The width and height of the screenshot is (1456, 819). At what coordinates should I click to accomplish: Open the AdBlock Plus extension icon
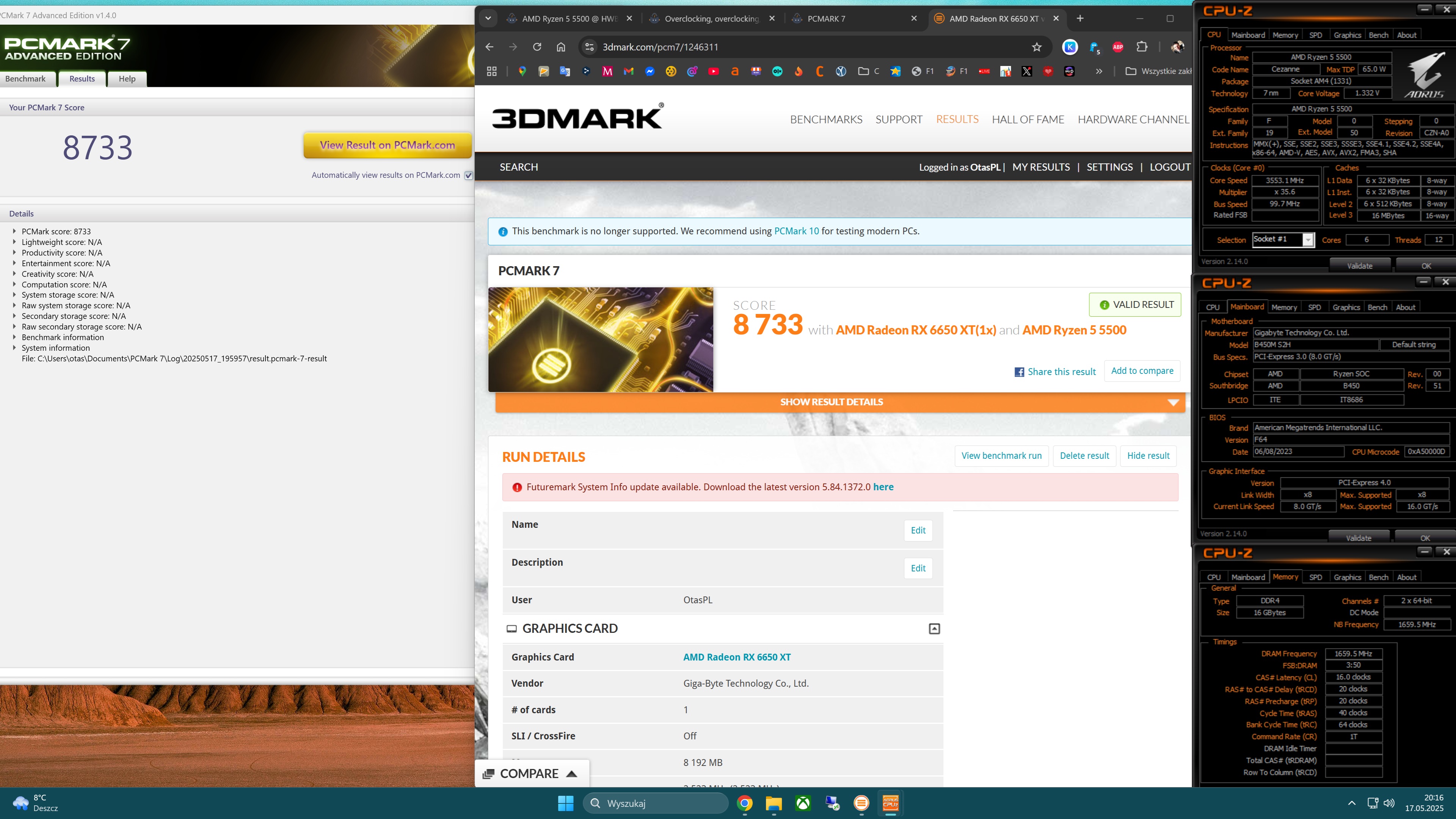pos(1117,47)
